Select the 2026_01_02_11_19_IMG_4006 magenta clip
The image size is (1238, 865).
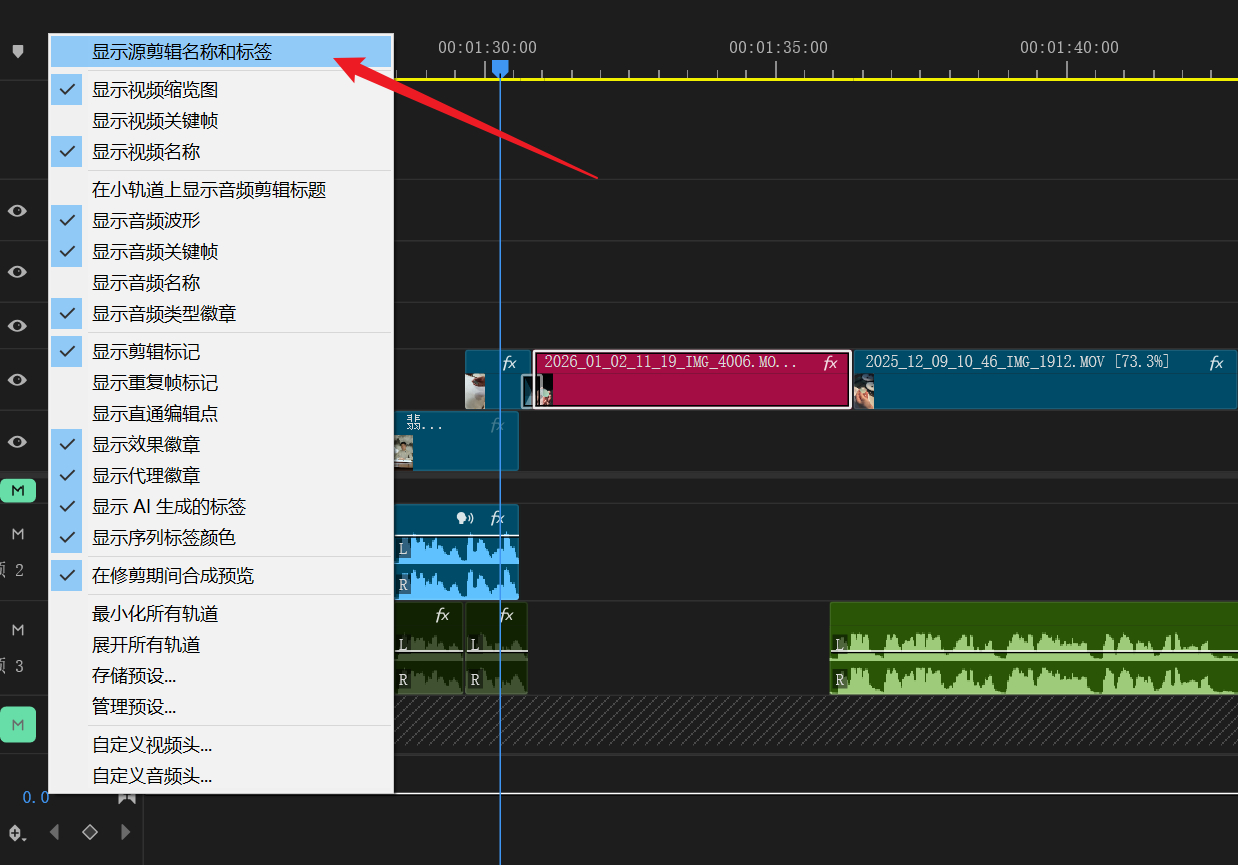pos(690,390)
